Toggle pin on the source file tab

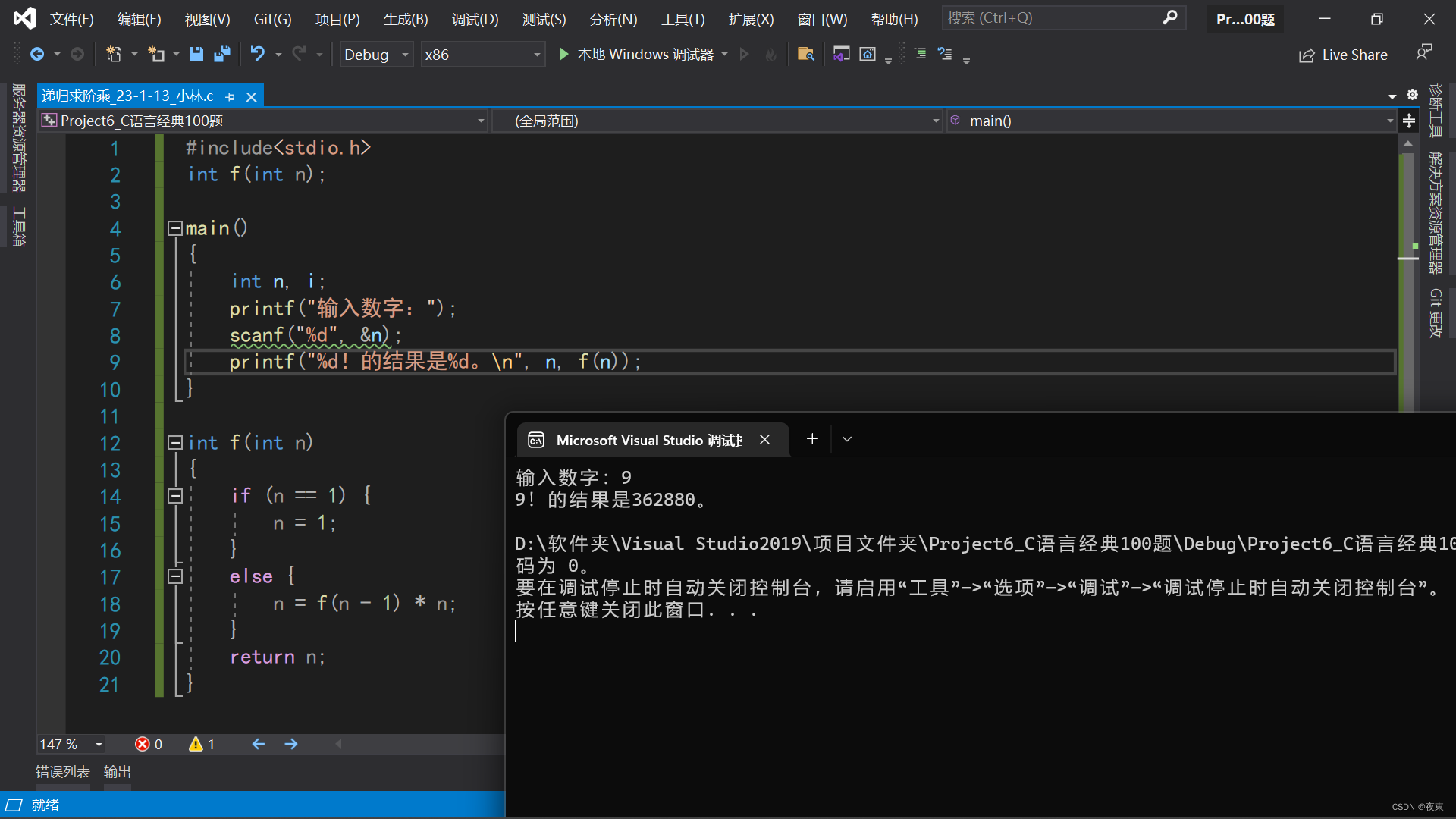(231, 96)
